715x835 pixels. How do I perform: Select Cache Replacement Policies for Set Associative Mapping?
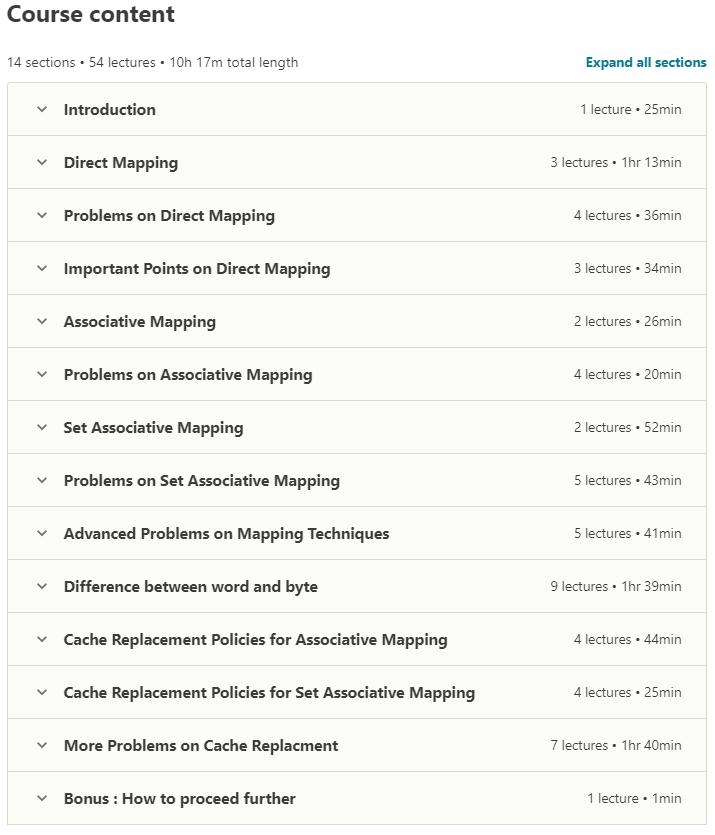point(269,692)
